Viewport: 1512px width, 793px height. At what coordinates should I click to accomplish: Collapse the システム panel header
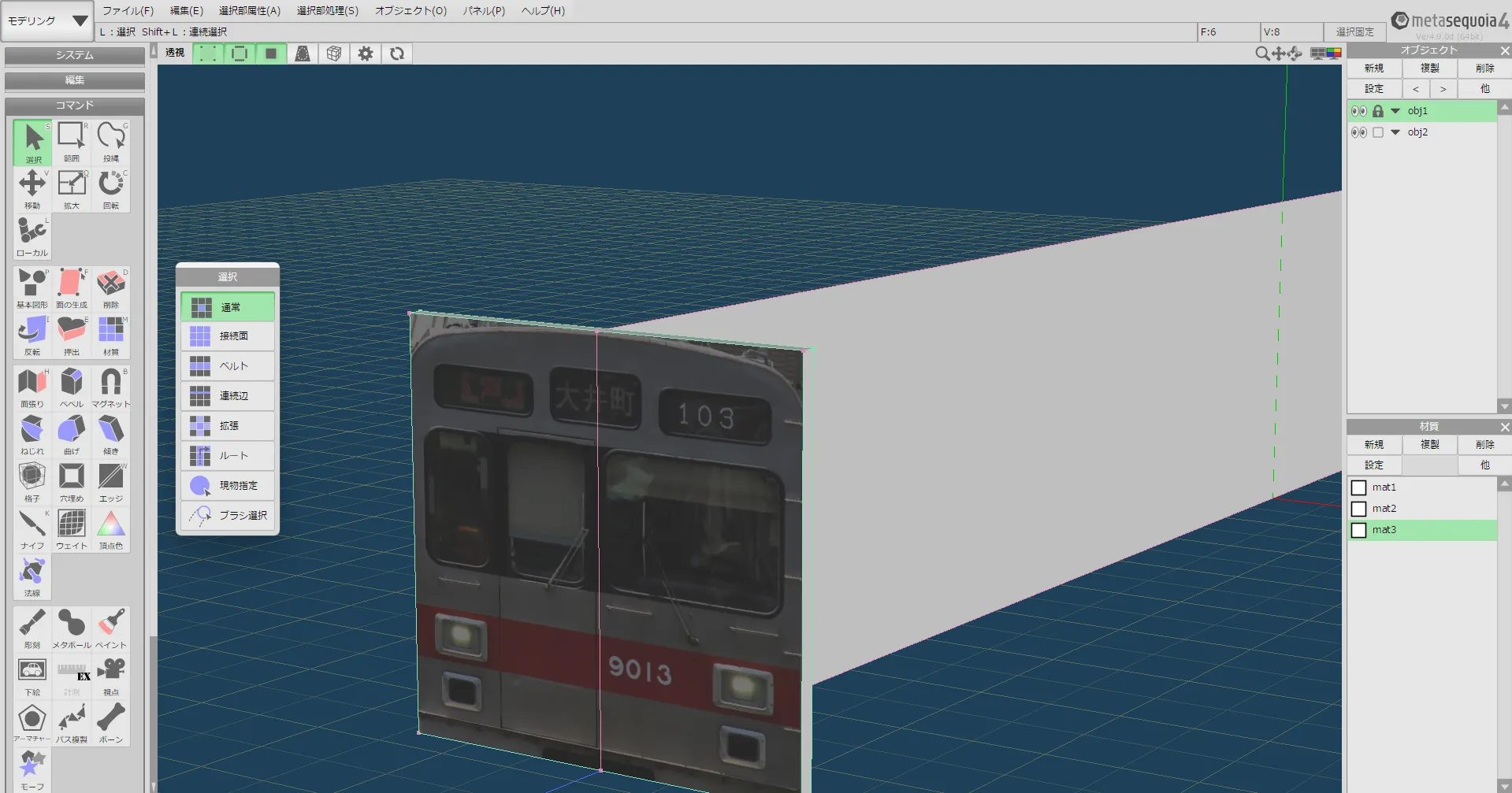pos(75,55)
